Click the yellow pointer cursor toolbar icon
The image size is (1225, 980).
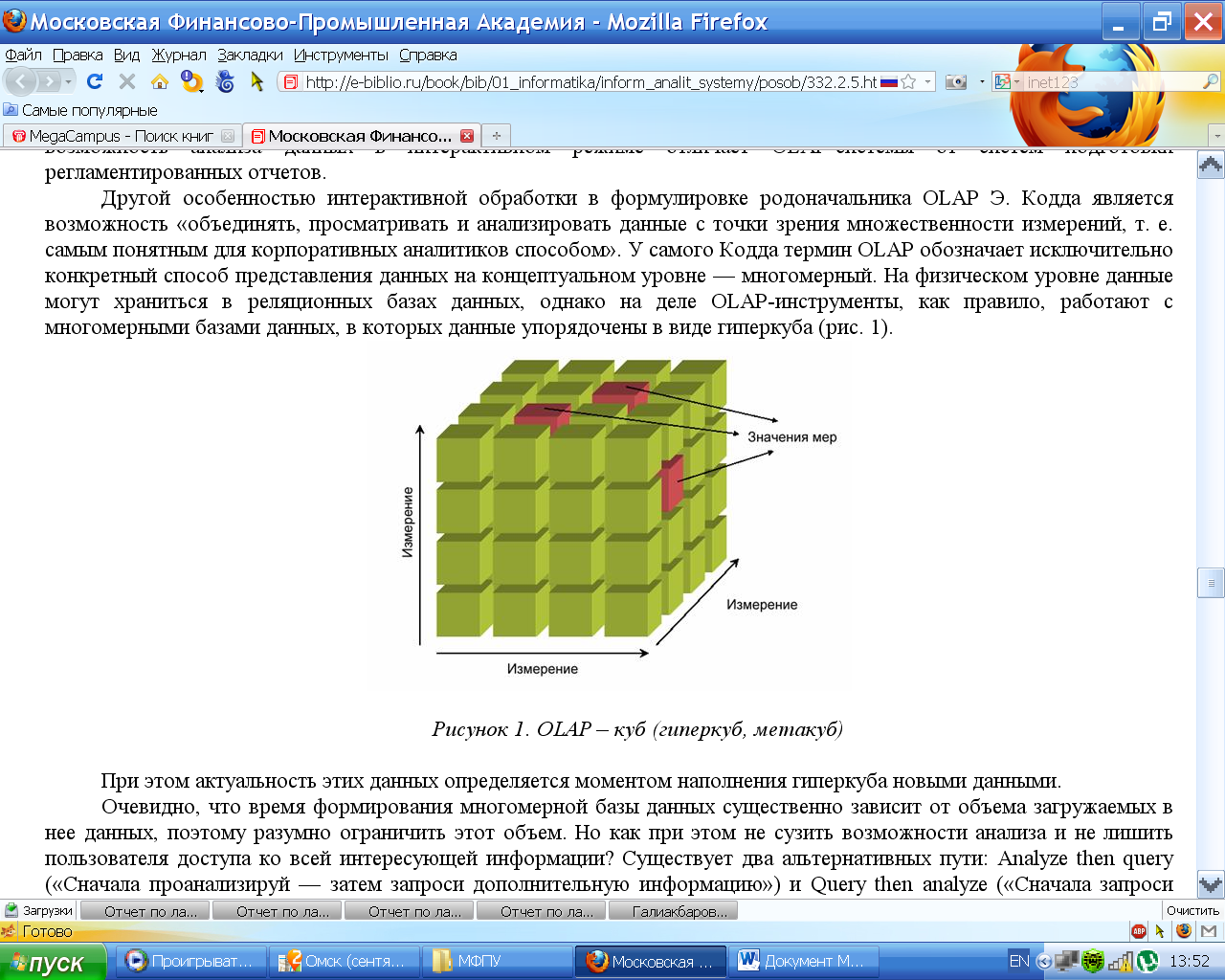point(256,82)
